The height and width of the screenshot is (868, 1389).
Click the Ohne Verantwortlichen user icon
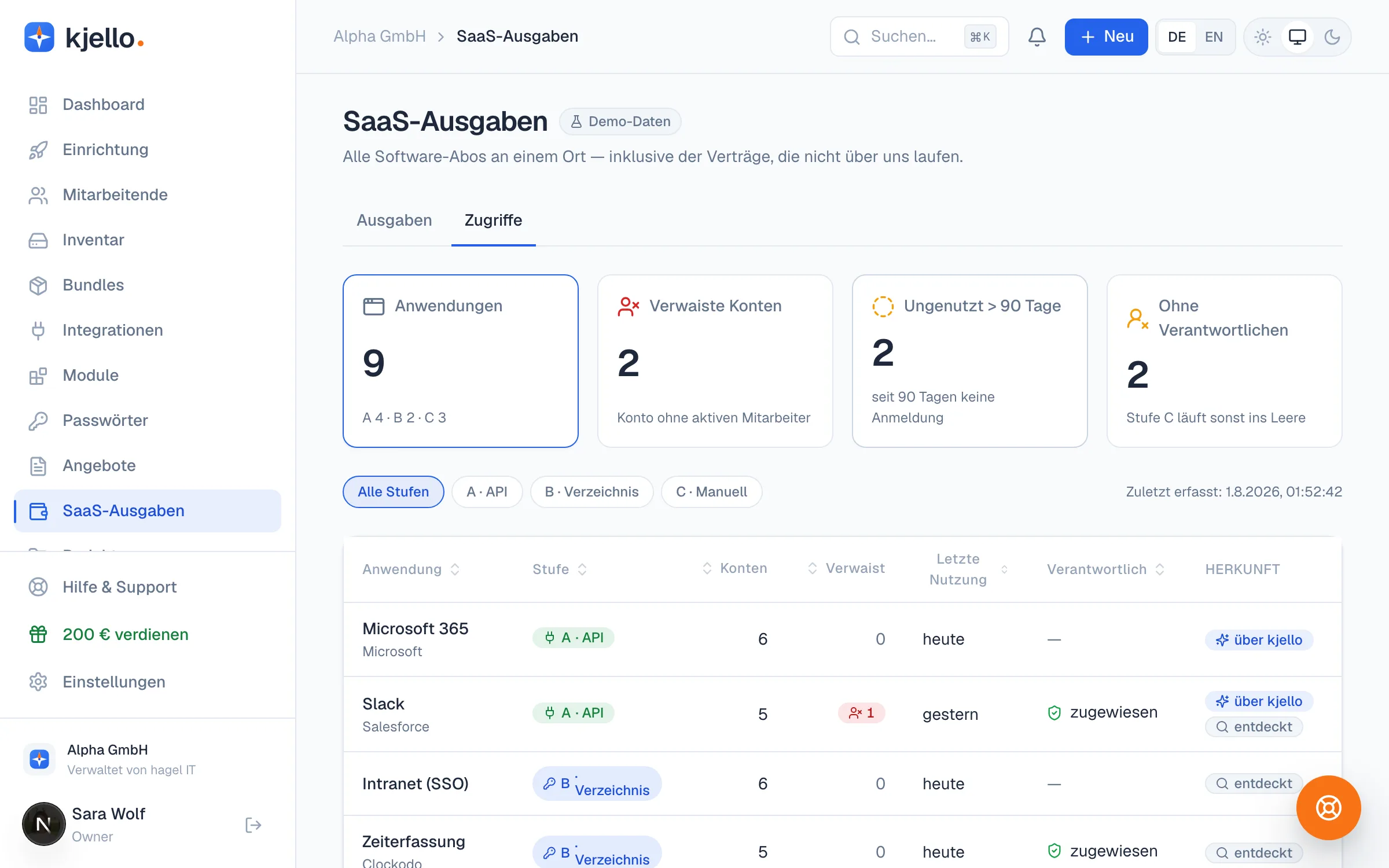coord(1137,318)
